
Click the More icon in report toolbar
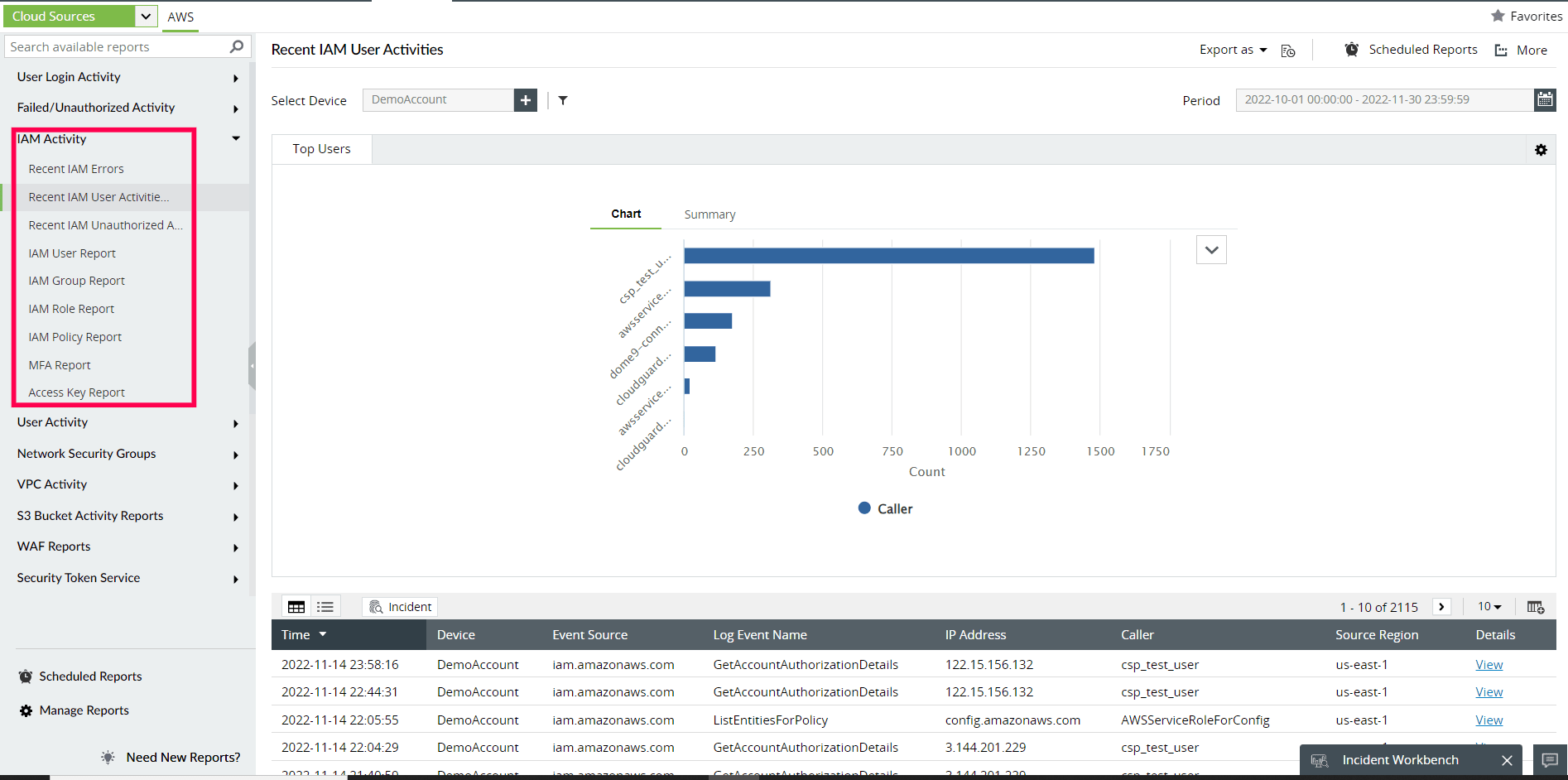[1501, 50]
